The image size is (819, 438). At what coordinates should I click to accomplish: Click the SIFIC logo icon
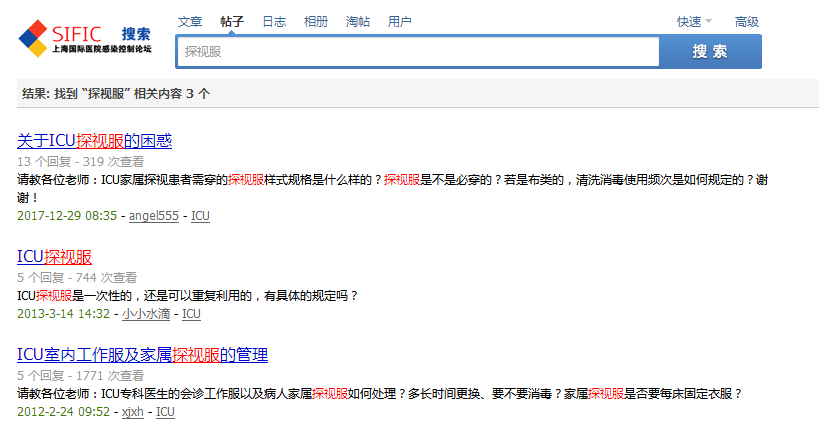32,37
